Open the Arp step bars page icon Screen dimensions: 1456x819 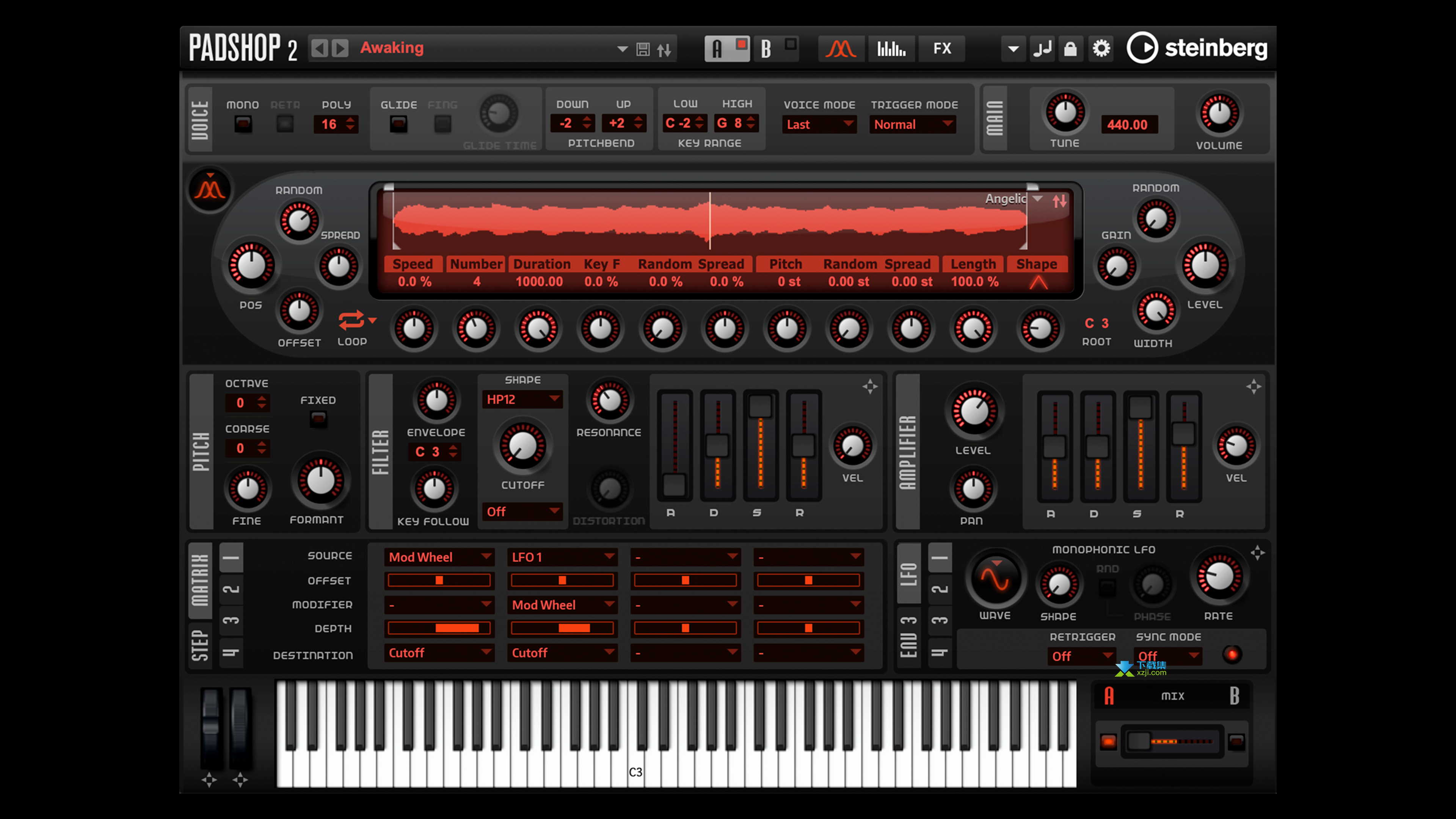(891, 49)
